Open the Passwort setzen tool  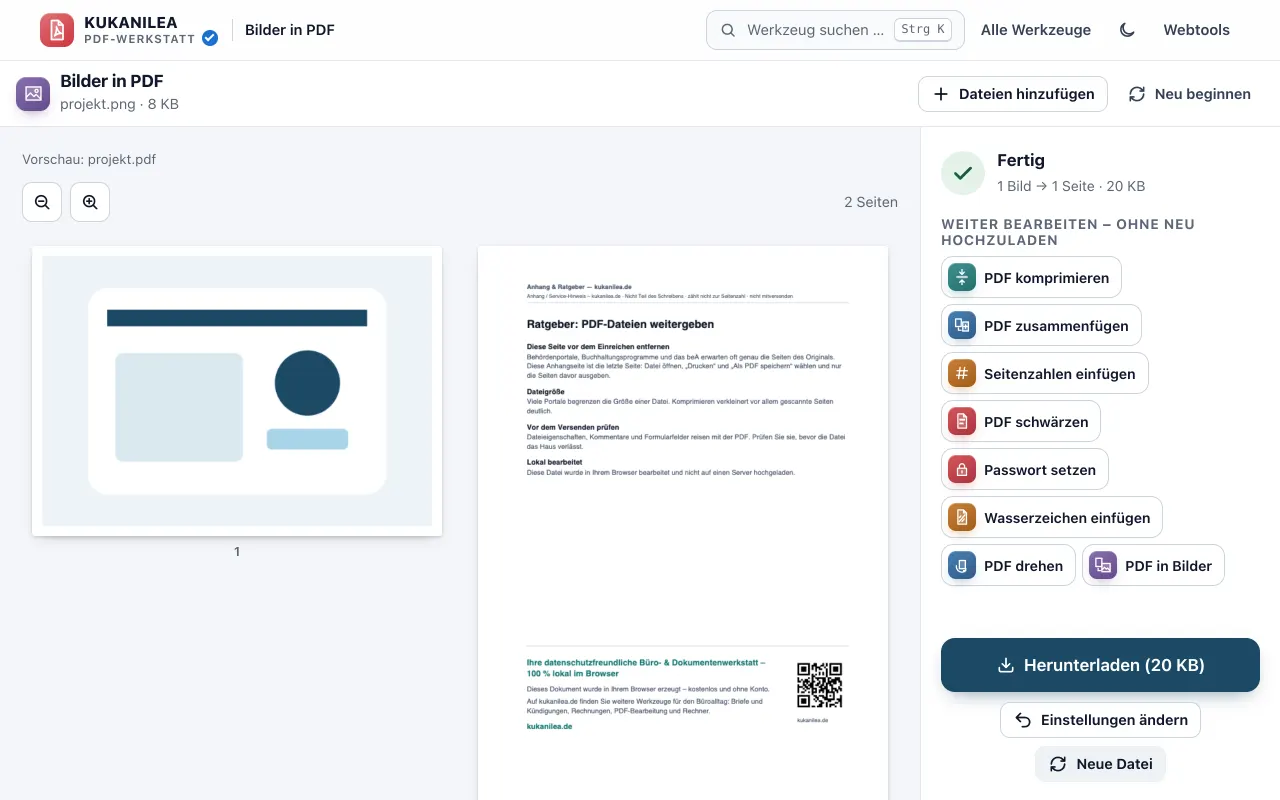pos(1025,470)
